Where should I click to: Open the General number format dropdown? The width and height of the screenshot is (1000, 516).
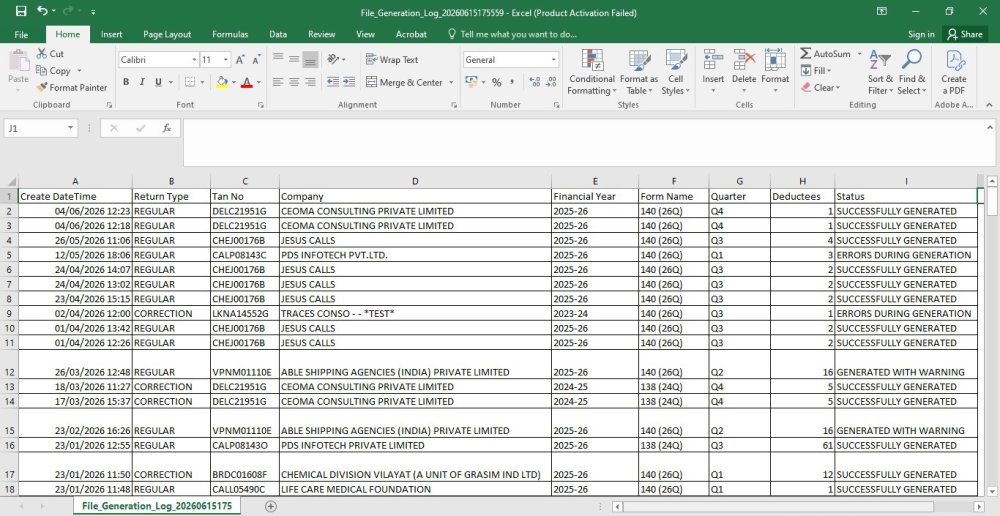pos(554,60)
